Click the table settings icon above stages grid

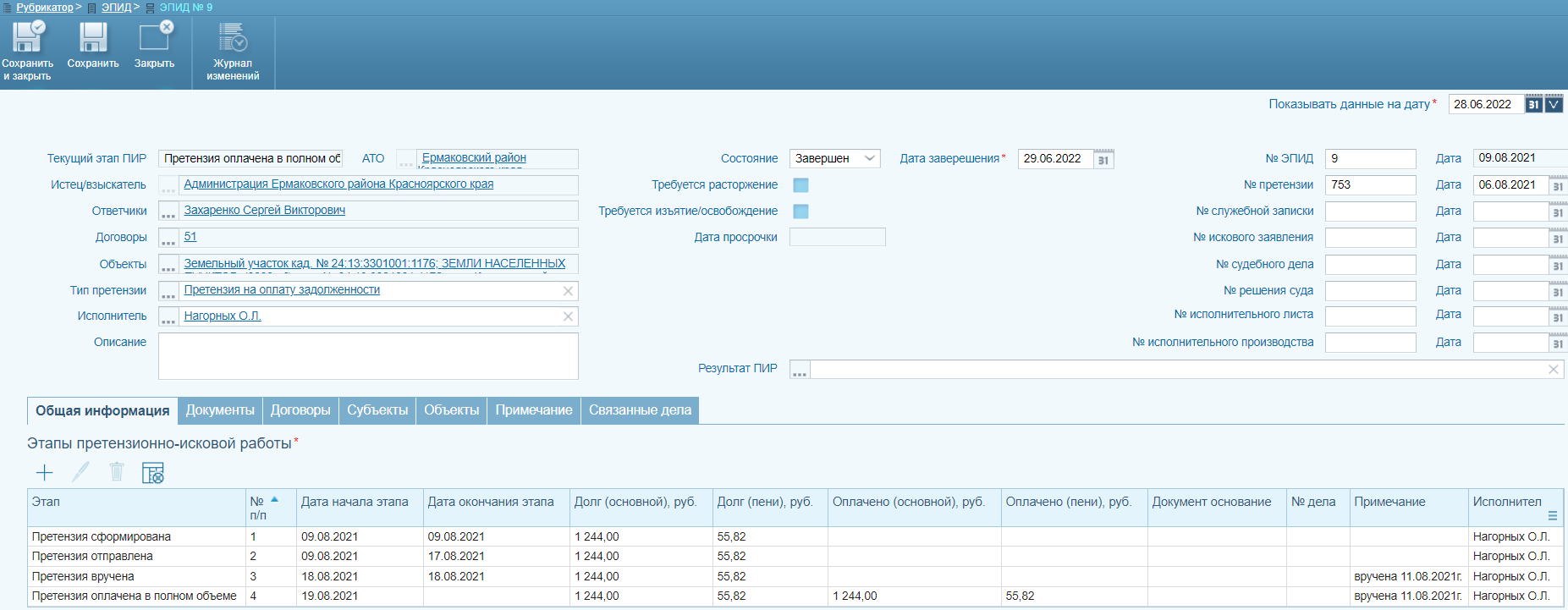tap(153, 473)
